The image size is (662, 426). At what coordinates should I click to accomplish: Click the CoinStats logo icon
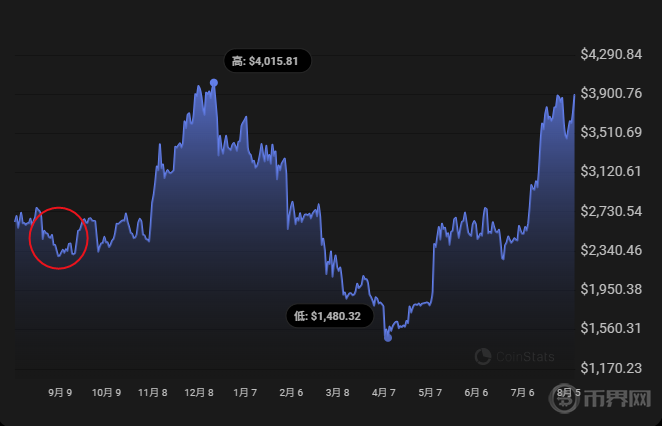(x=483, y=355)
